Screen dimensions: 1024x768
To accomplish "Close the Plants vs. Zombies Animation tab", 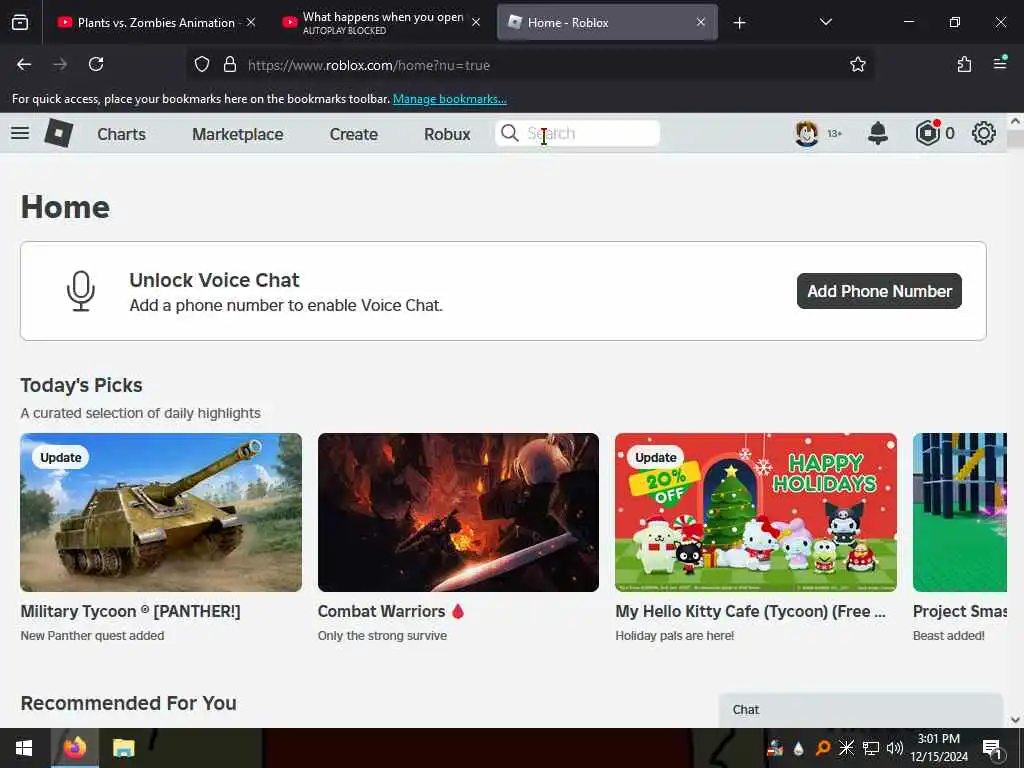I will tap(251, 22).
